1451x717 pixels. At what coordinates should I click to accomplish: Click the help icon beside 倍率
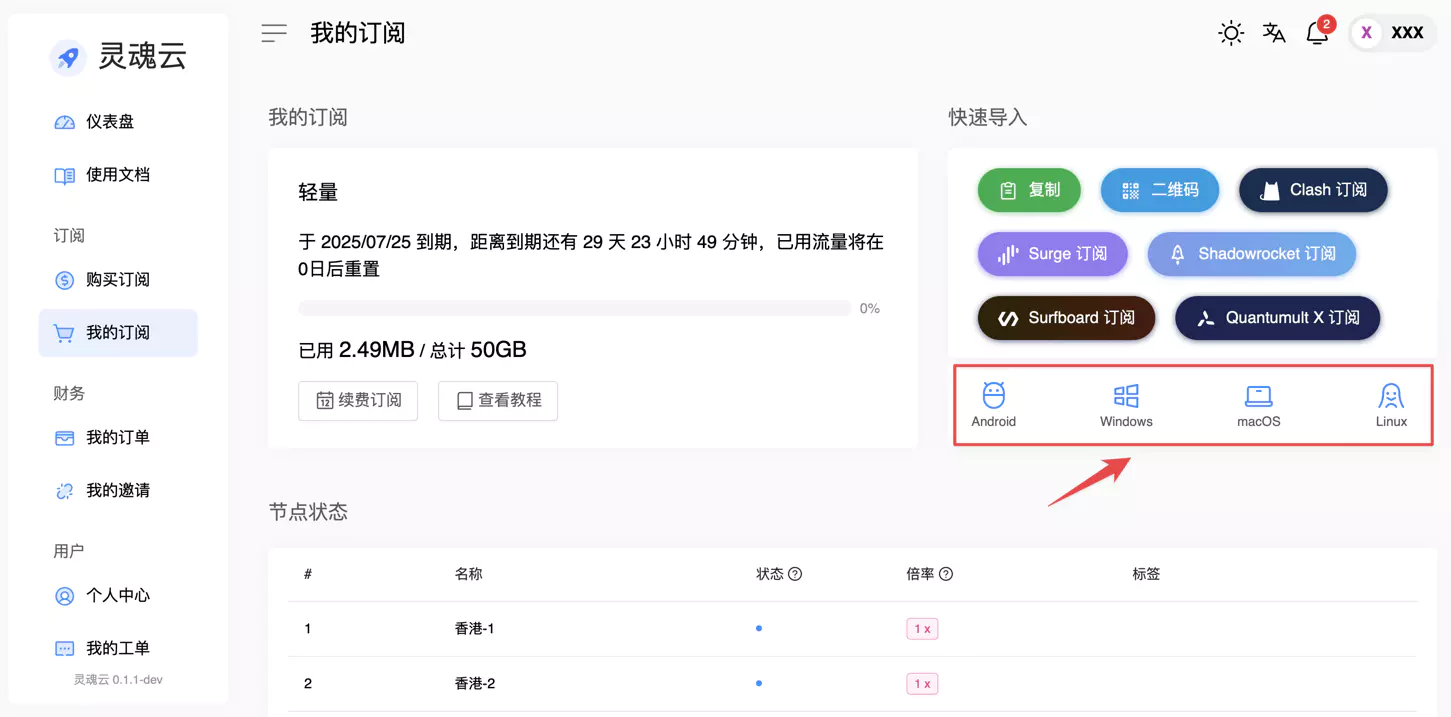pos(945,574)
